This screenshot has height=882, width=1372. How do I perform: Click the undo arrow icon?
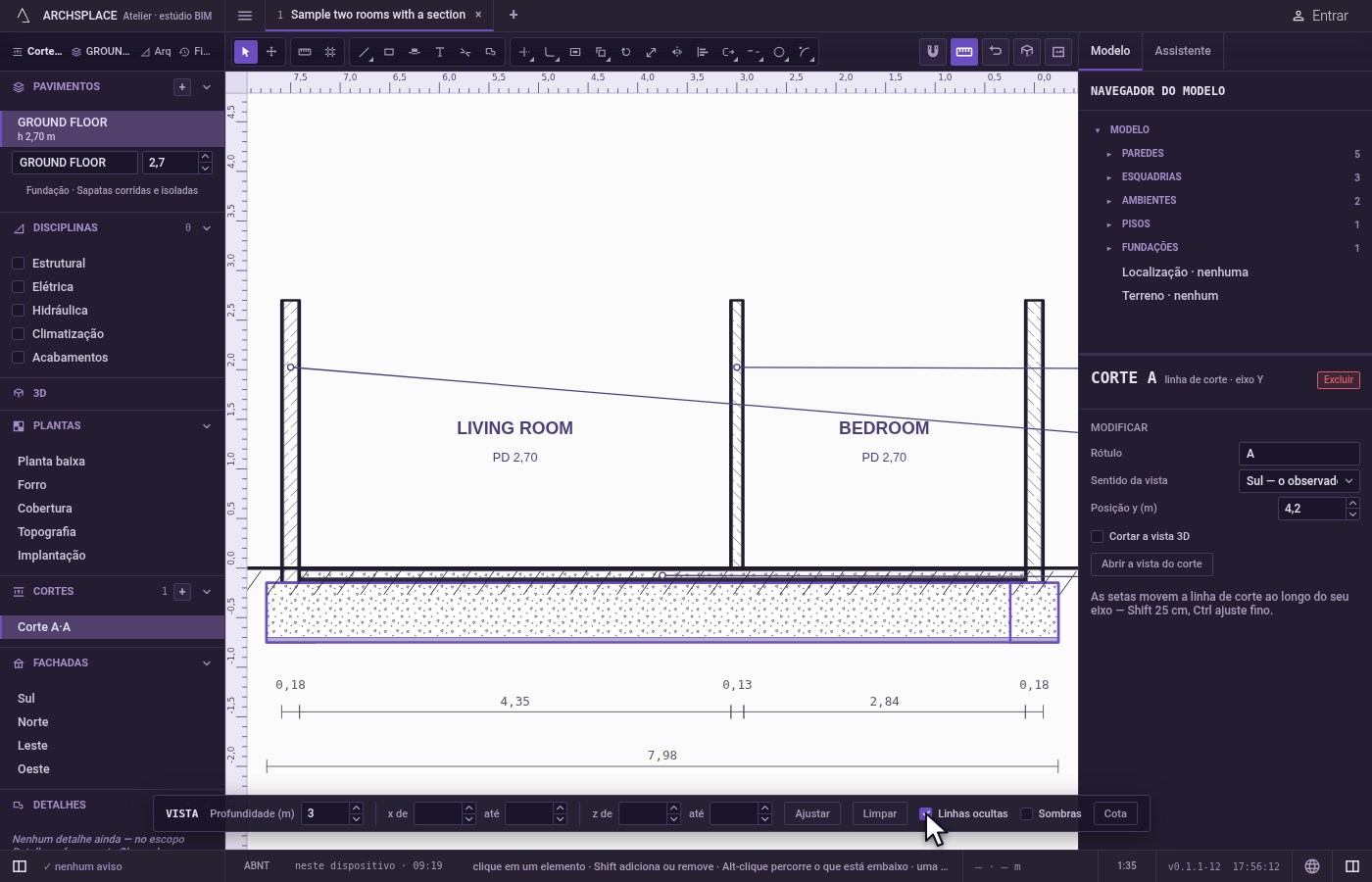[x=996, y=51]
